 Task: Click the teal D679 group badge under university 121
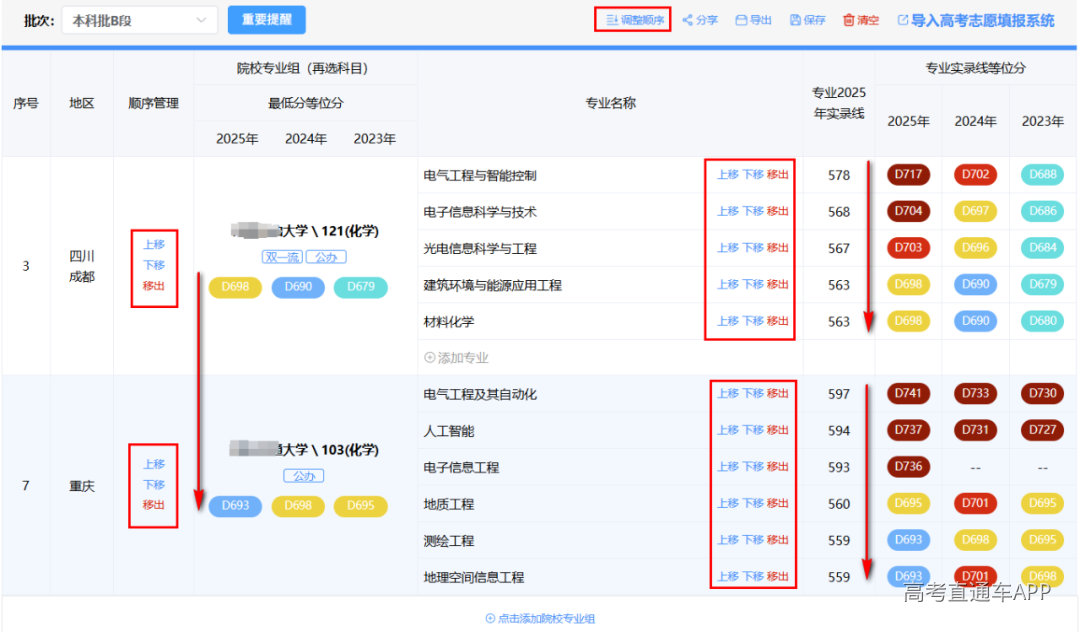361,287
